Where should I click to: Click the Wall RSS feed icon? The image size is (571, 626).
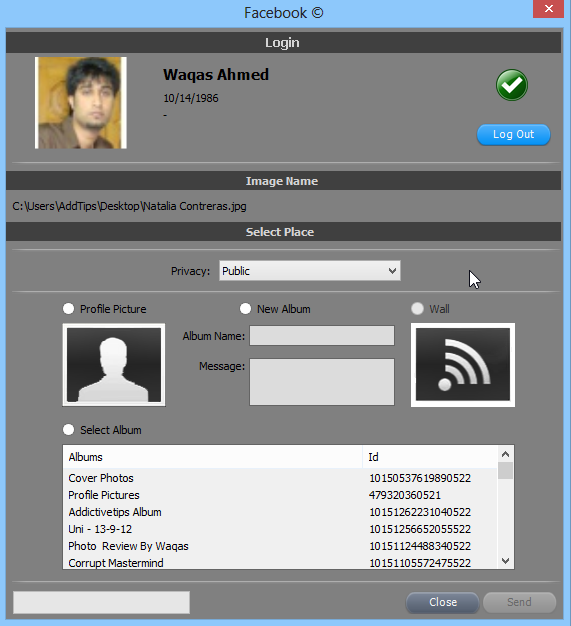pos(463,365)
